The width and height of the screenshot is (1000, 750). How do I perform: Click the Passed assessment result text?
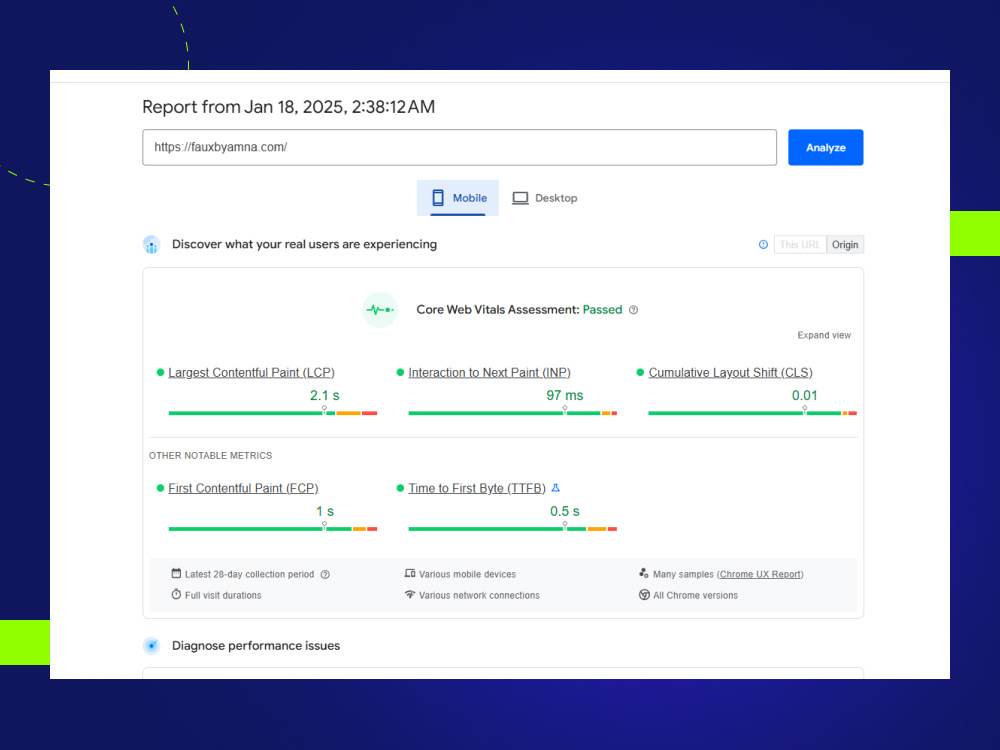602,310
